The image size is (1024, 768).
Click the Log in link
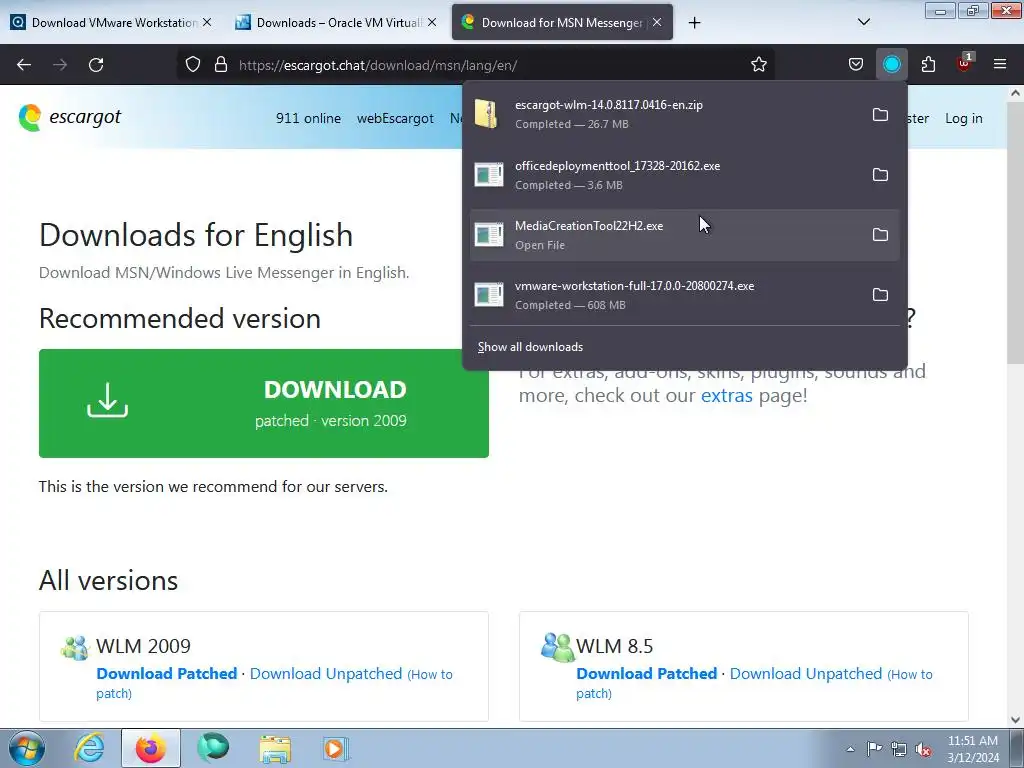963,118
